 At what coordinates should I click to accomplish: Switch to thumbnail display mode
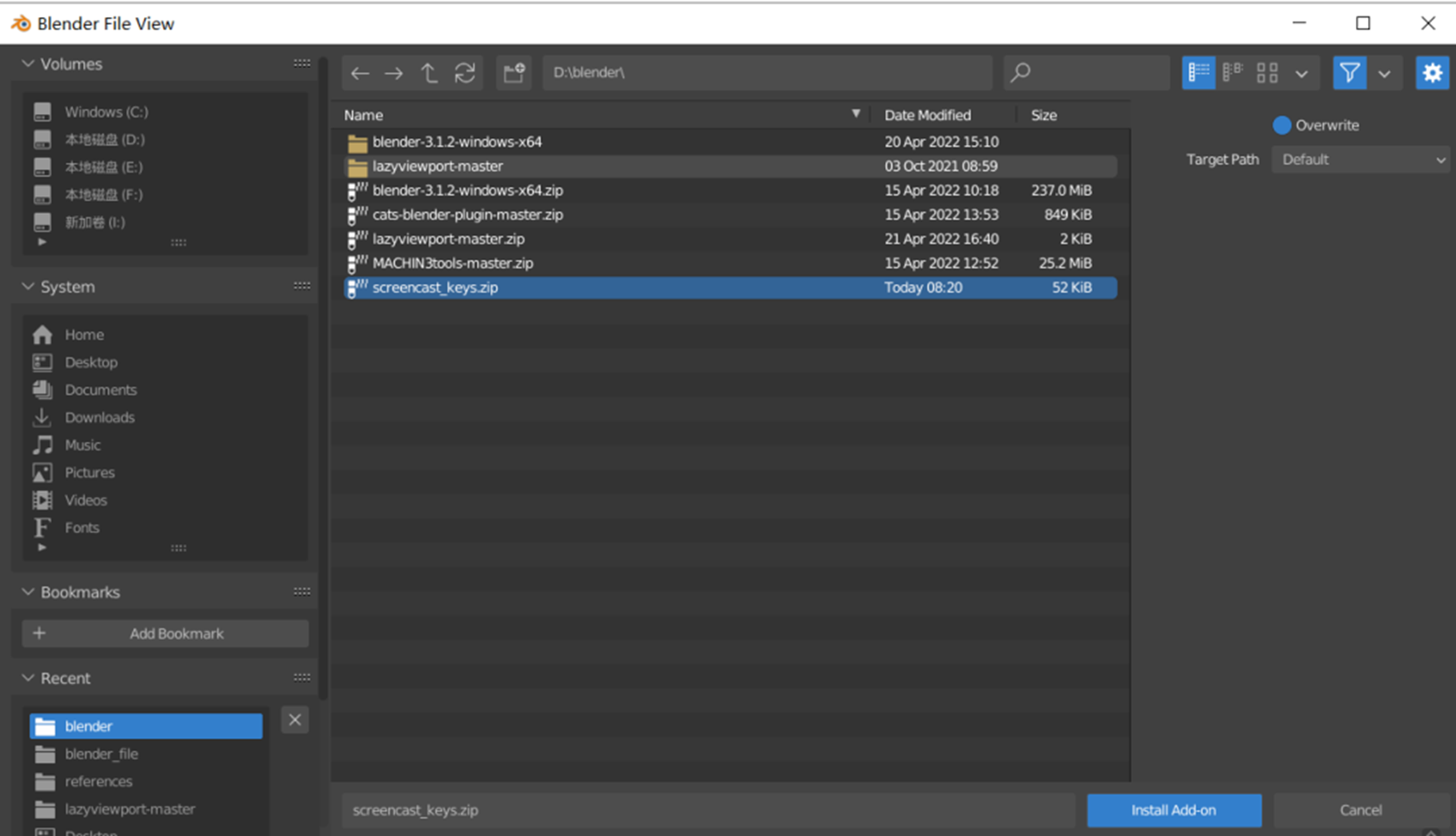tap(1266, 72)
